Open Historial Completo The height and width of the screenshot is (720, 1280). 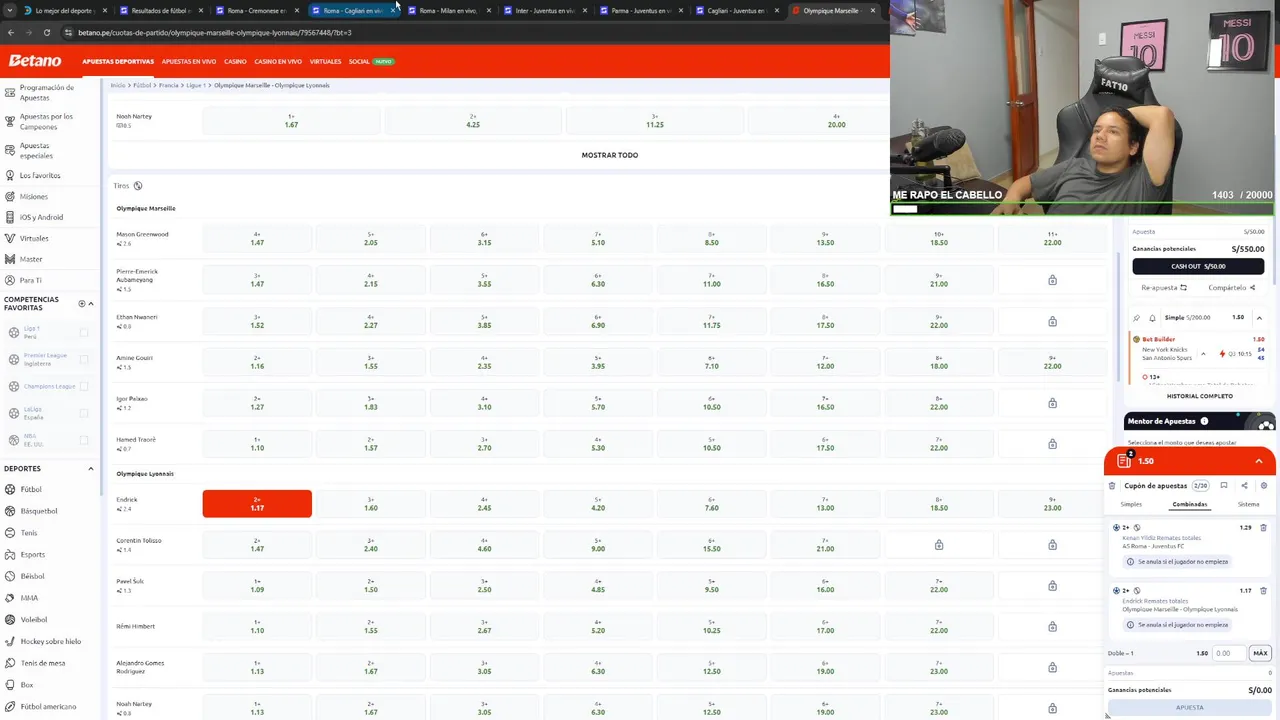[x=1199, y=396]
